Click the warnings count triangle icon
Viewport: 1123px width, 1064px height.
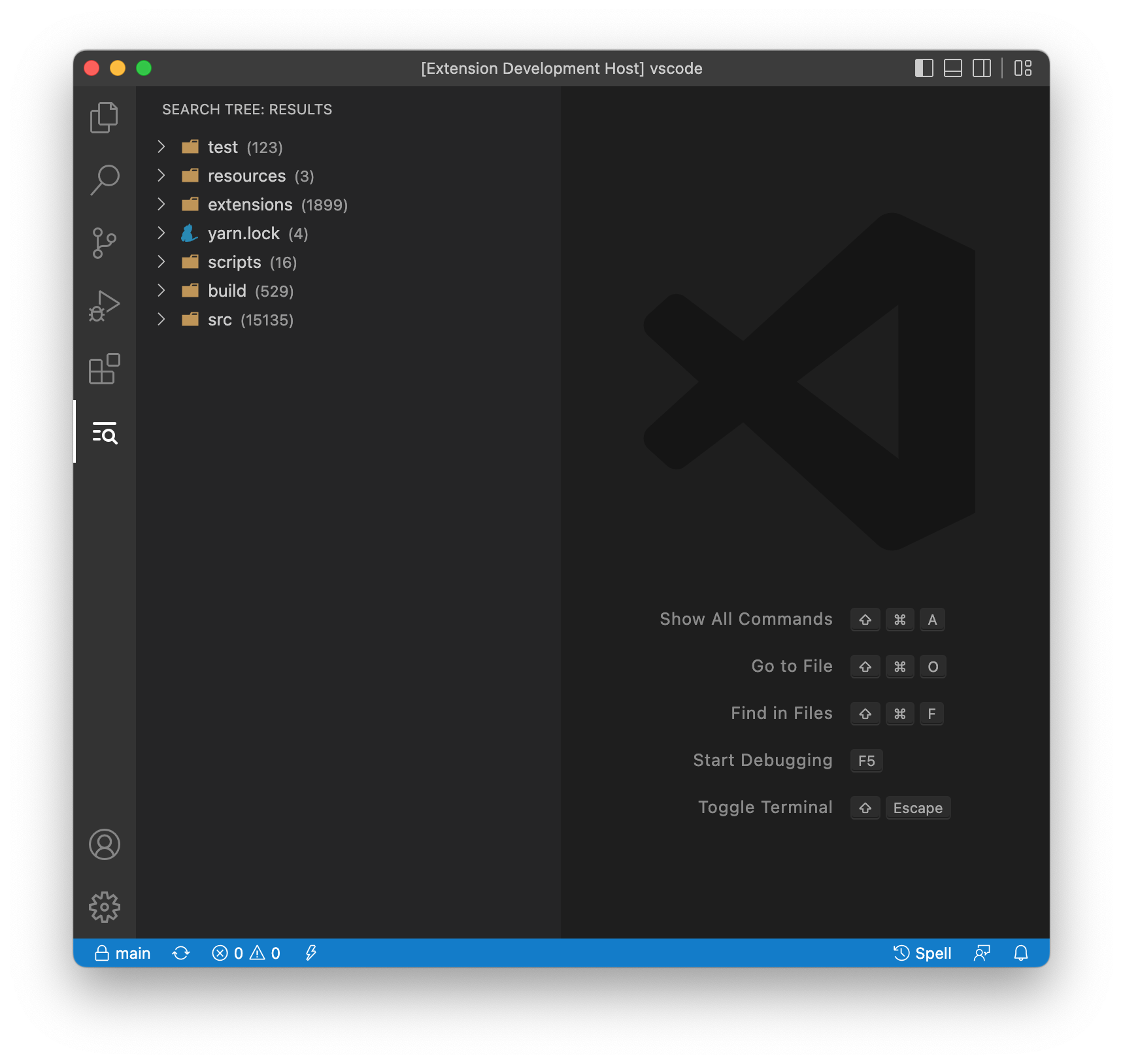pos(258,953)
